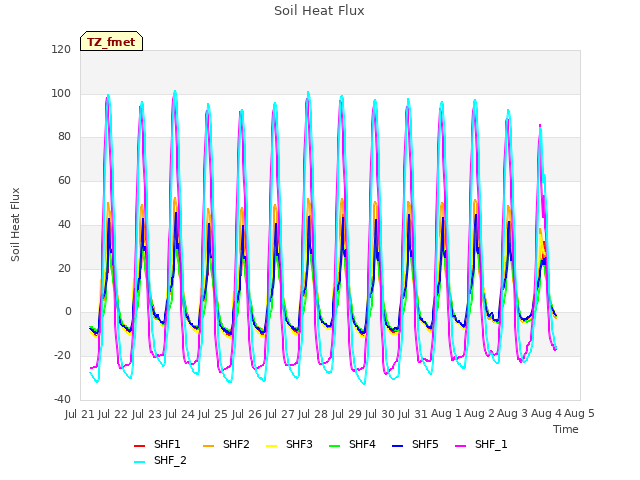Screen dimensions: 640x480
Task: Click the SHF4 legend entry
Action: [352, 444]
